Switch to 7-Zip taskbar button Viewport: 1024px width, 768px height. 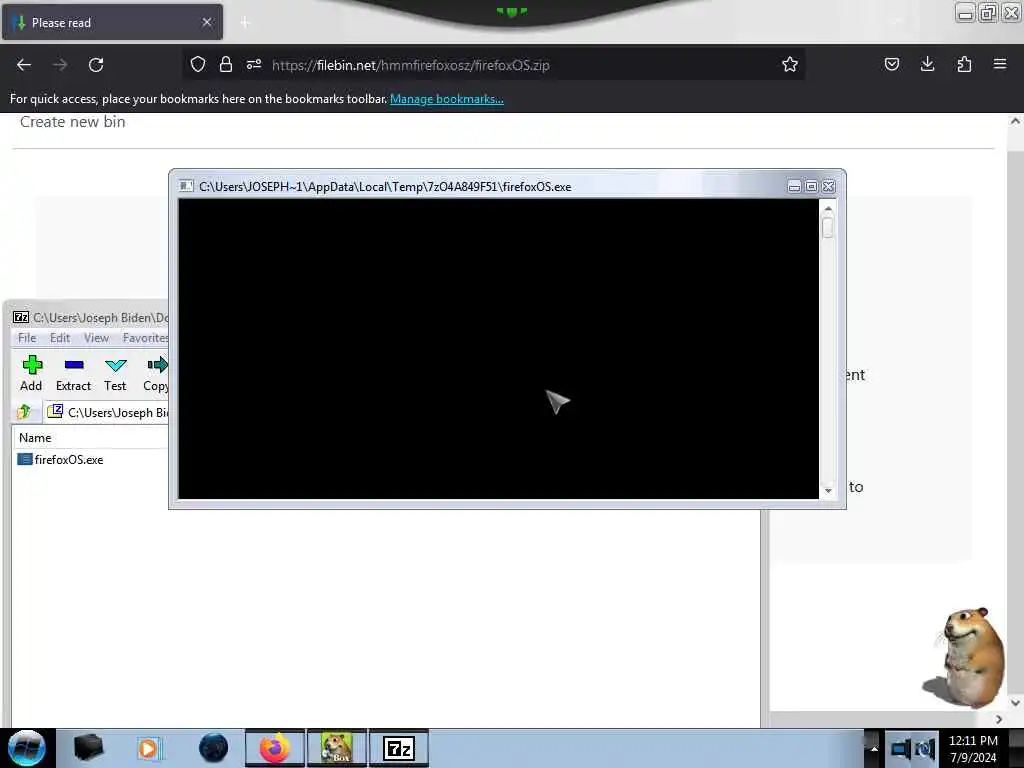coord(399,748)
